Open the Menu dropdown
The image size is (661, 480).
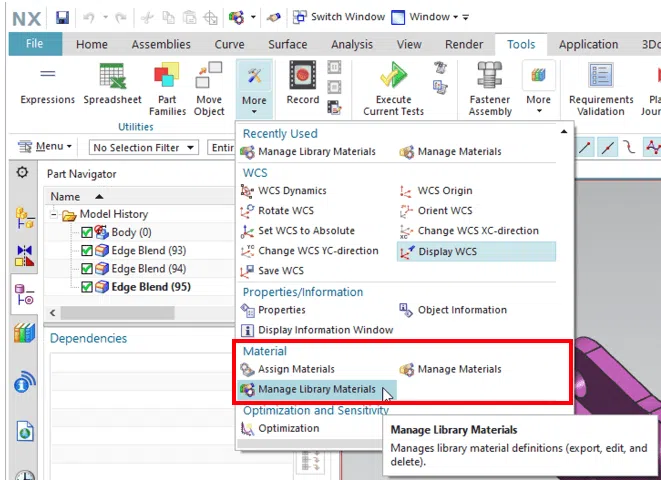pyautogui.click(x=45, y=146)
